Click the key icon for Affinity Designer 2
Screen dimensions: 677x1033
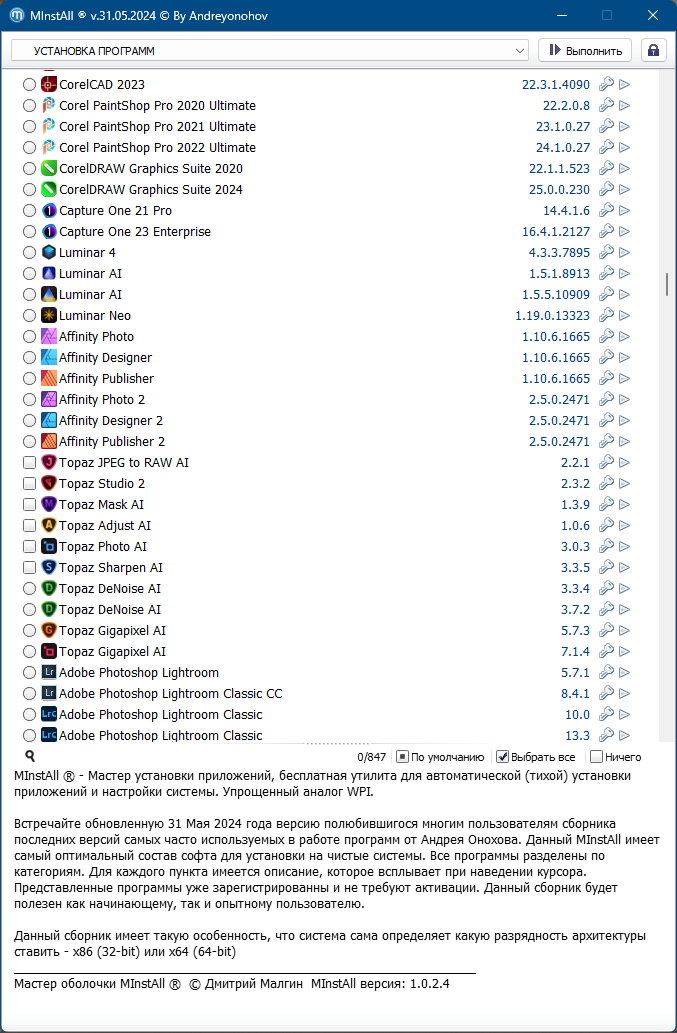click(606, 420)
